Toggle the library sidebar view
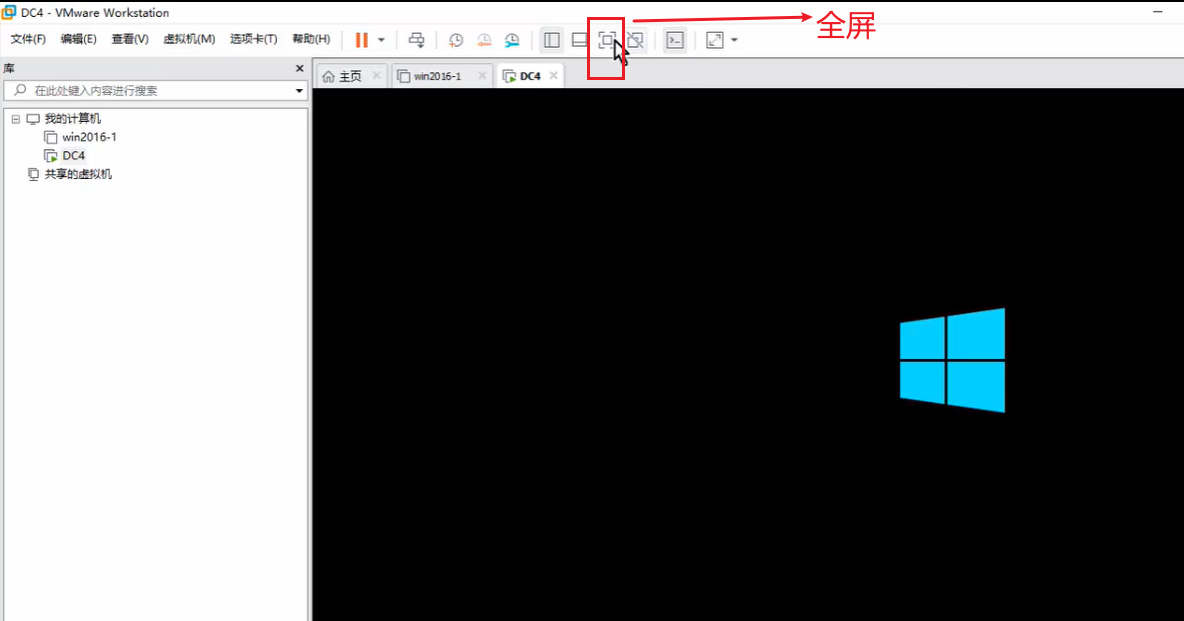This screenshot has width=1184, height=621. click(x=552, y=40)
